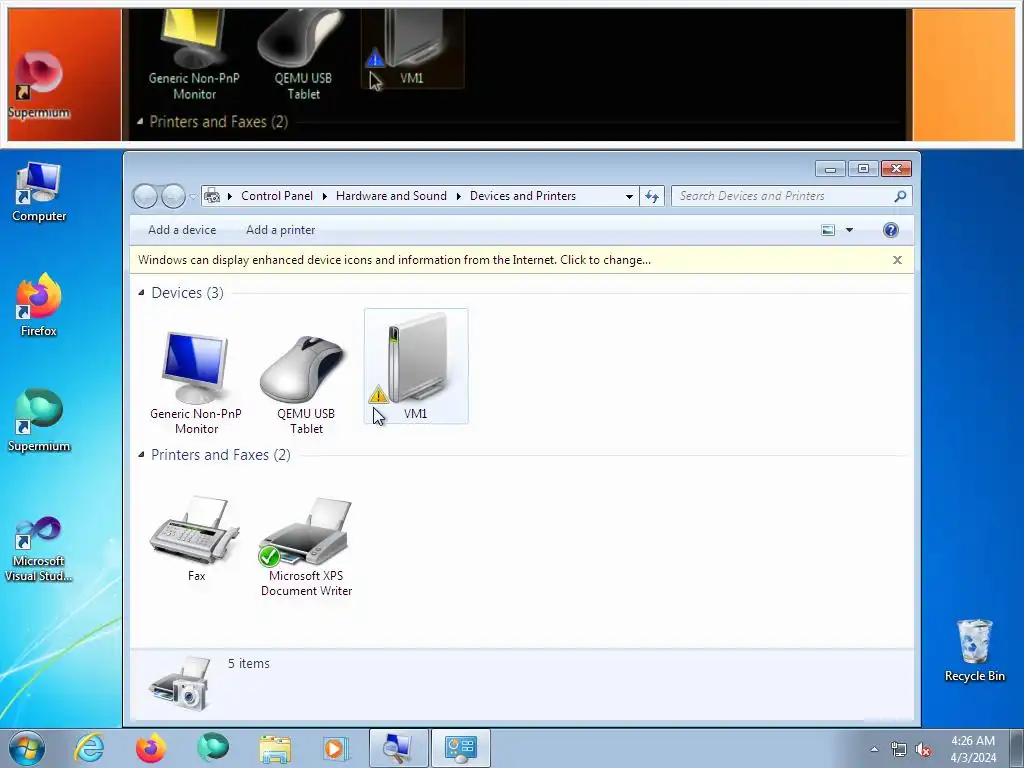Maximize the Devices and Printers window
This screenshot has height=768, width=1024.
click(863, 169)
